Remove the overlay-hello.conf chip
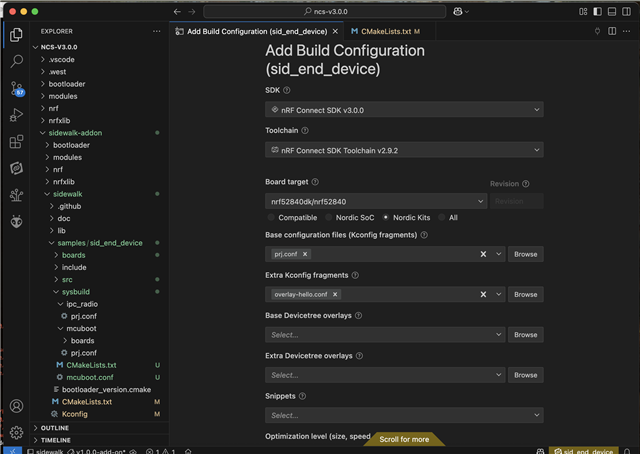Screen dimensions: 640x454 pos(335,294)
